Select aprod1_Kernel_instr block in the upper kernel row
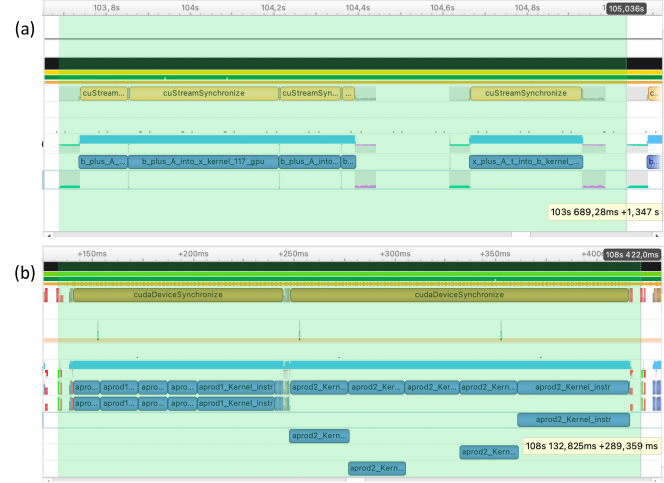The image size is (664, 483). 236,387
